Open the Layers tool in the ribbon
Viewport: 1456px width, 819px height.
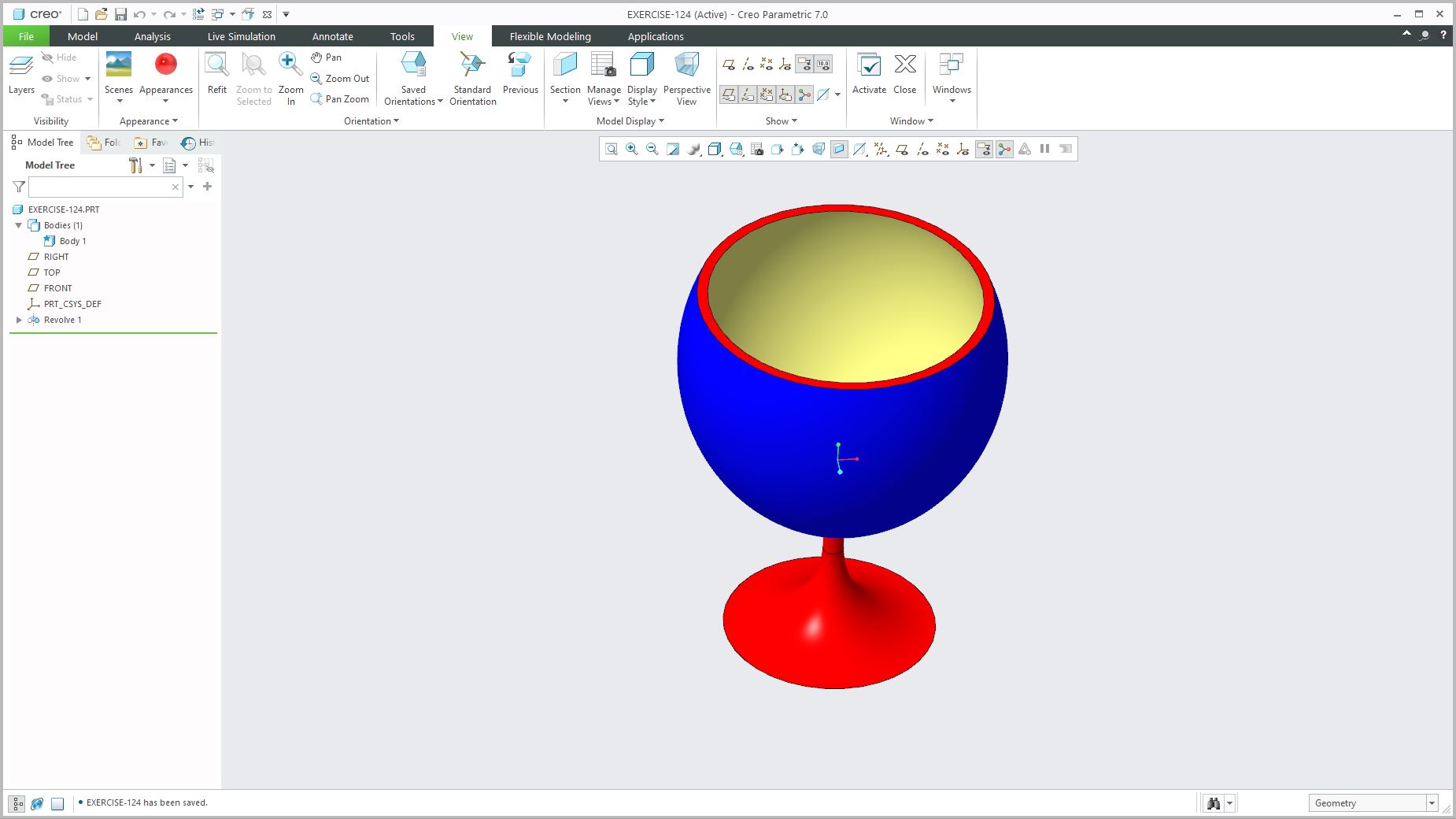pyautogui.click(x=21, y=73)
